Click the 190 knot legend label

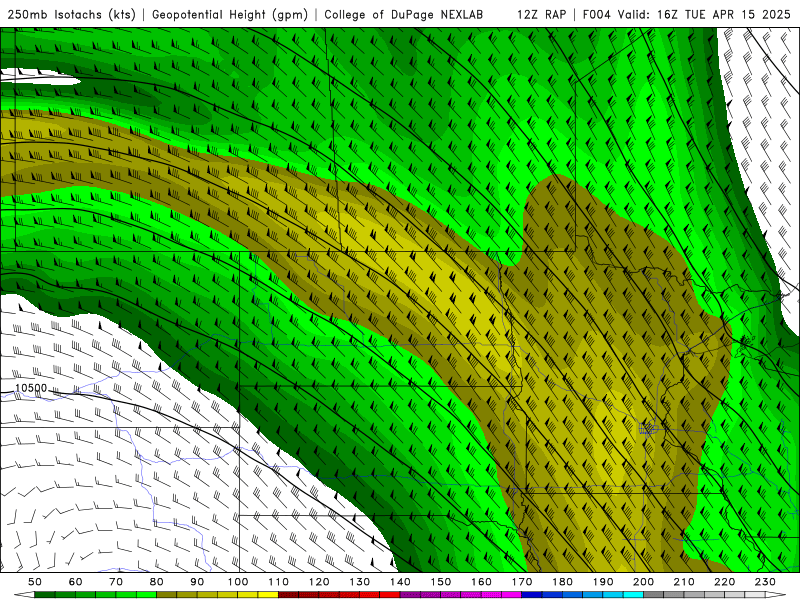click(x=603, y=582)
